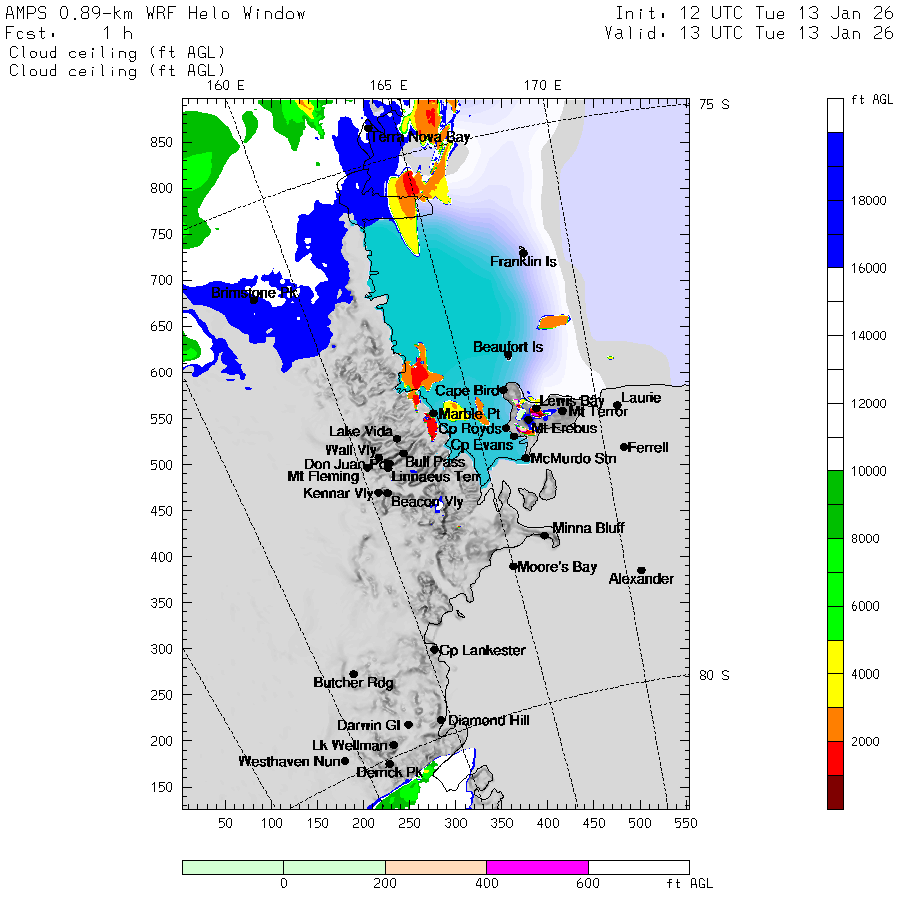Click the Wall Vly label
The image size is (900, 900).
[351, 450]
